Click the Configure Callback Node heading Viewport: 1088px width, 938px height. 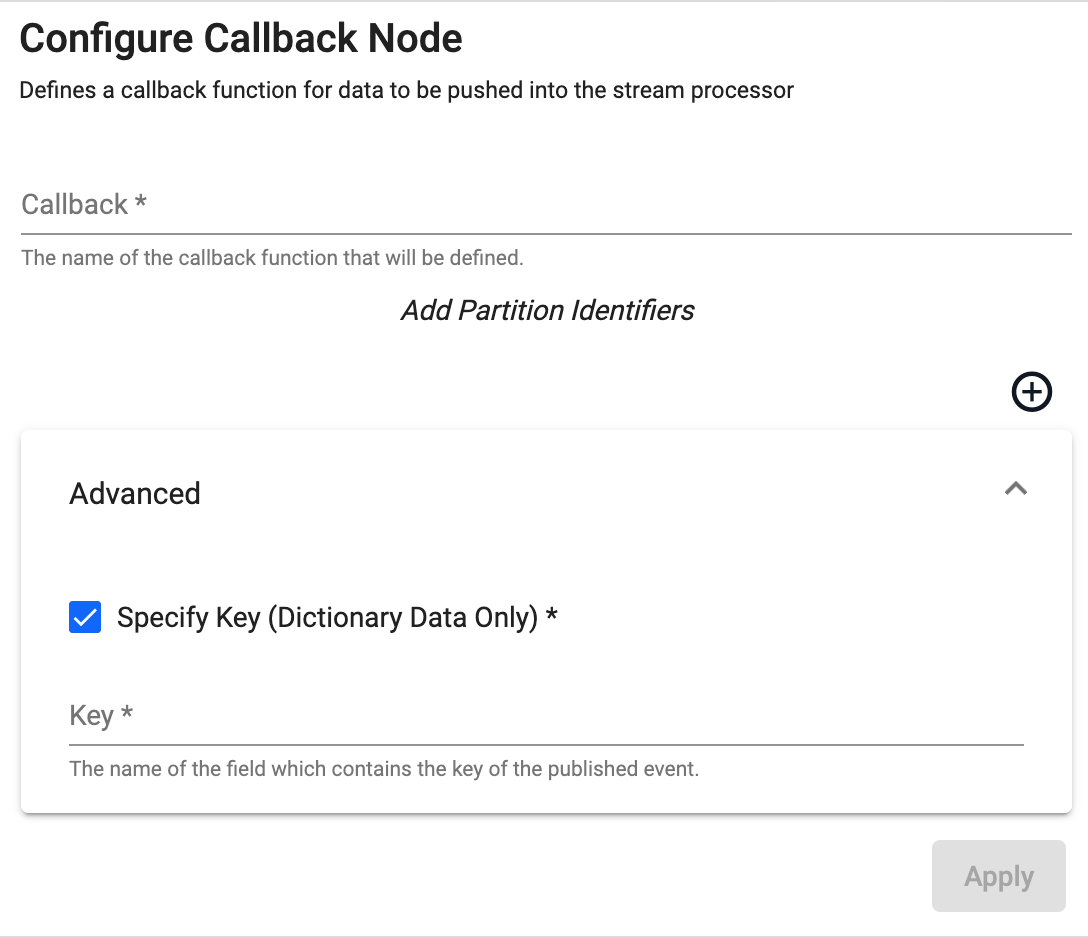241,39
